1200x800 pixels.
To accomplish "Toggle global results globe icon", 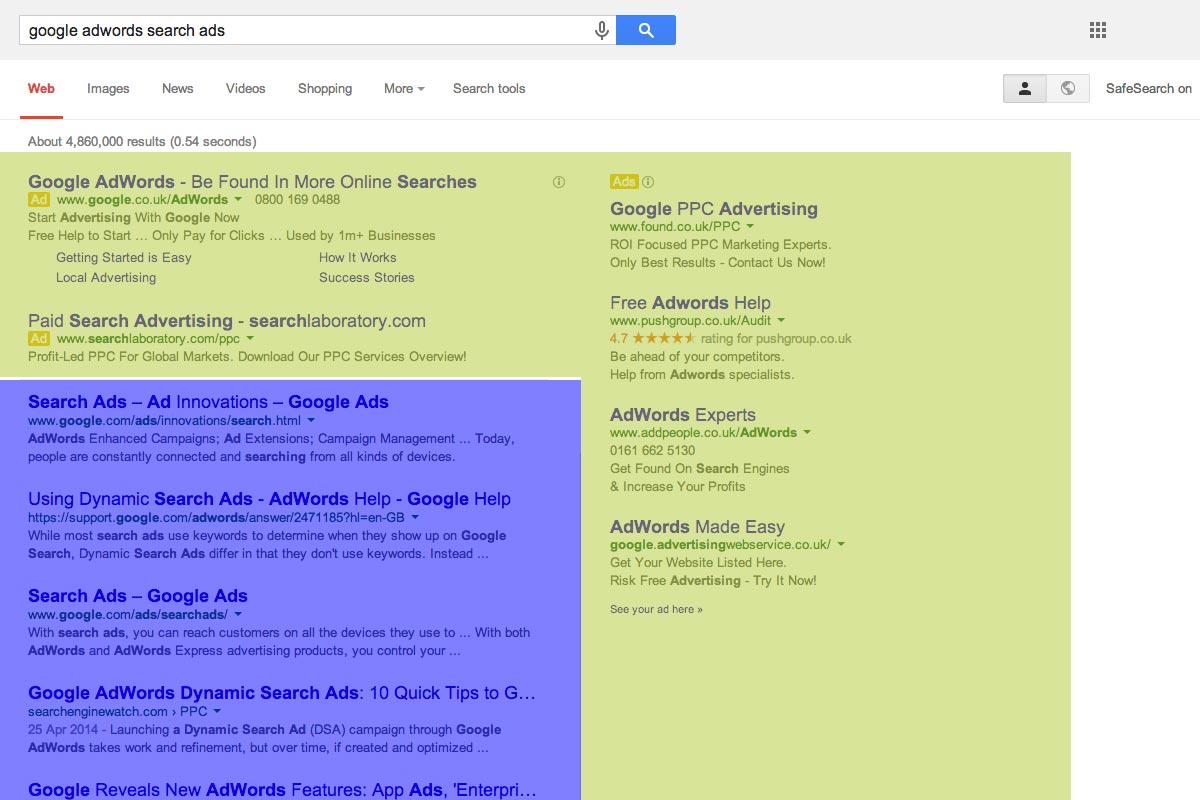I will 1068,88.
